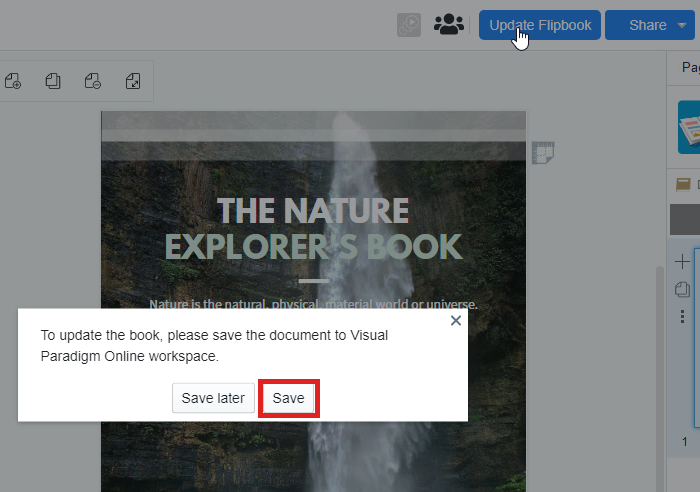Open the collaborators people icon
This screenshot has height=492, width=700.
coord(448,25)
